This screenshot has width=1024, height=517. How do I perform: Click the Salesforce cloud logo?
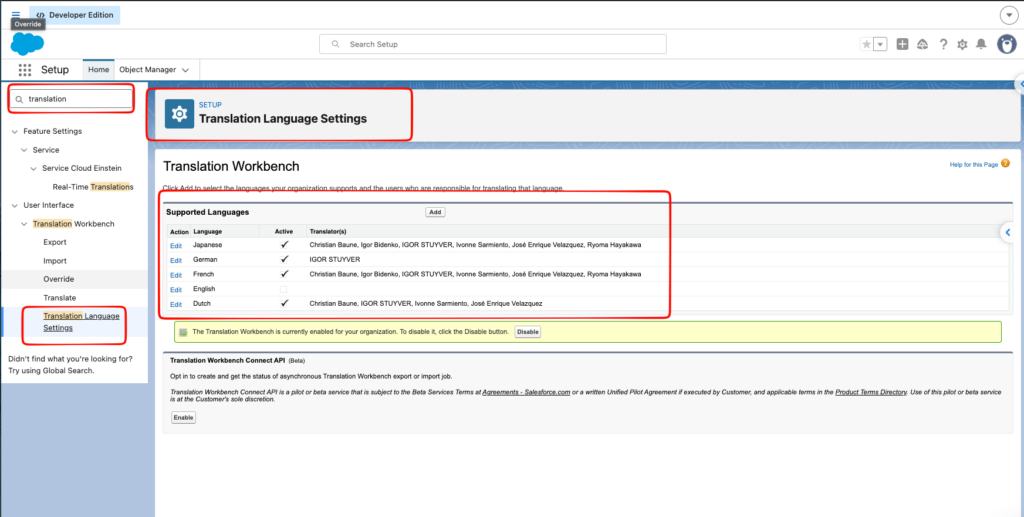point(27,44)
